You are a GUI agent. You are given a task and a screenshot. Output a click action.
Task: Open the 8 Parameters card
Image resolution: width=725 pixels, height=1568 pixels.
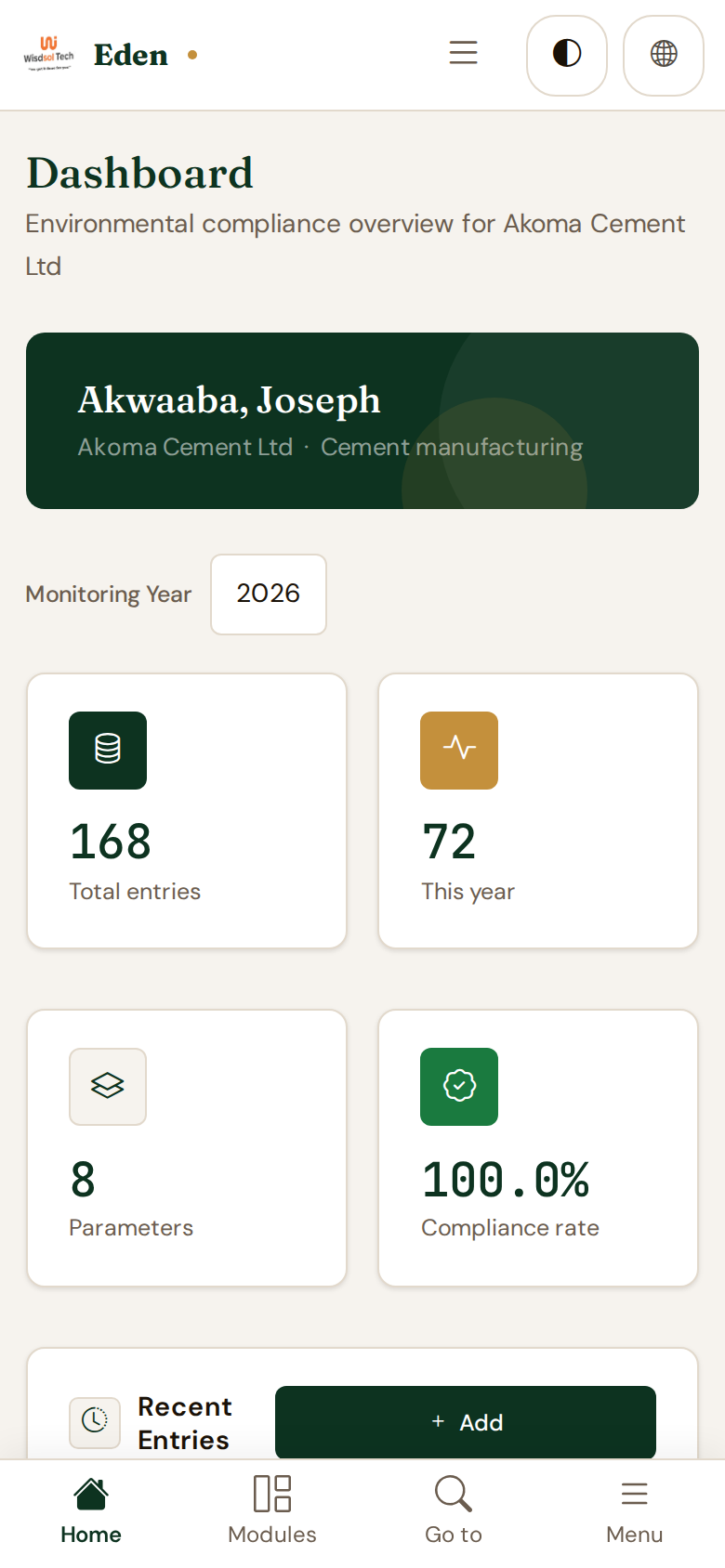[x=187, y=1148]
